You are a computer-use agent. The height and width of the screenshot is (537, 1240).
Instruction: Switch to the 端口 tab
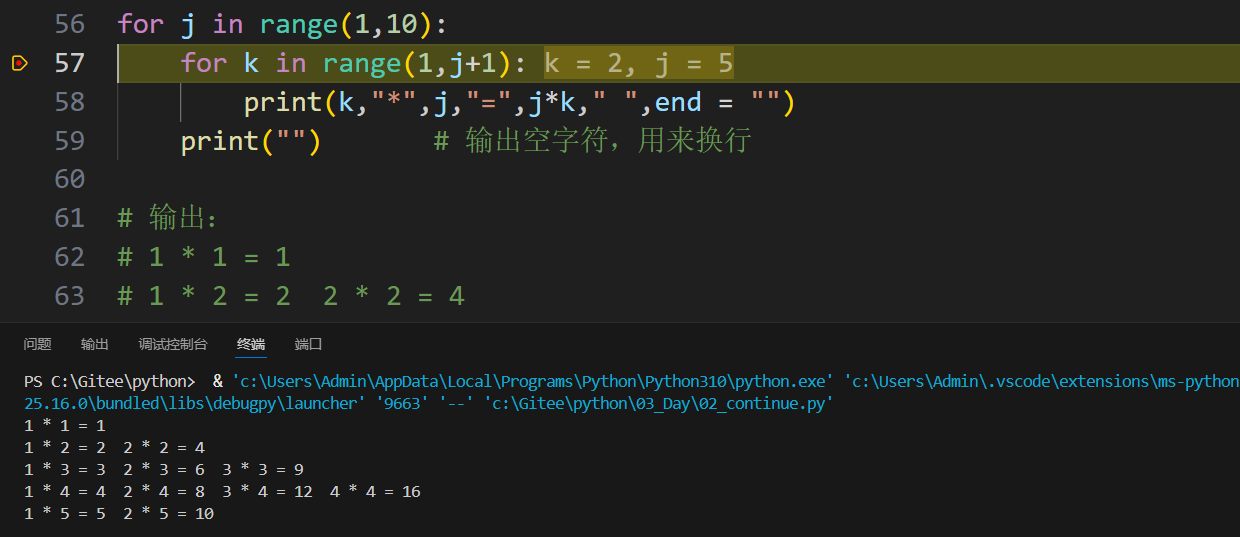(x=308, y=344)
